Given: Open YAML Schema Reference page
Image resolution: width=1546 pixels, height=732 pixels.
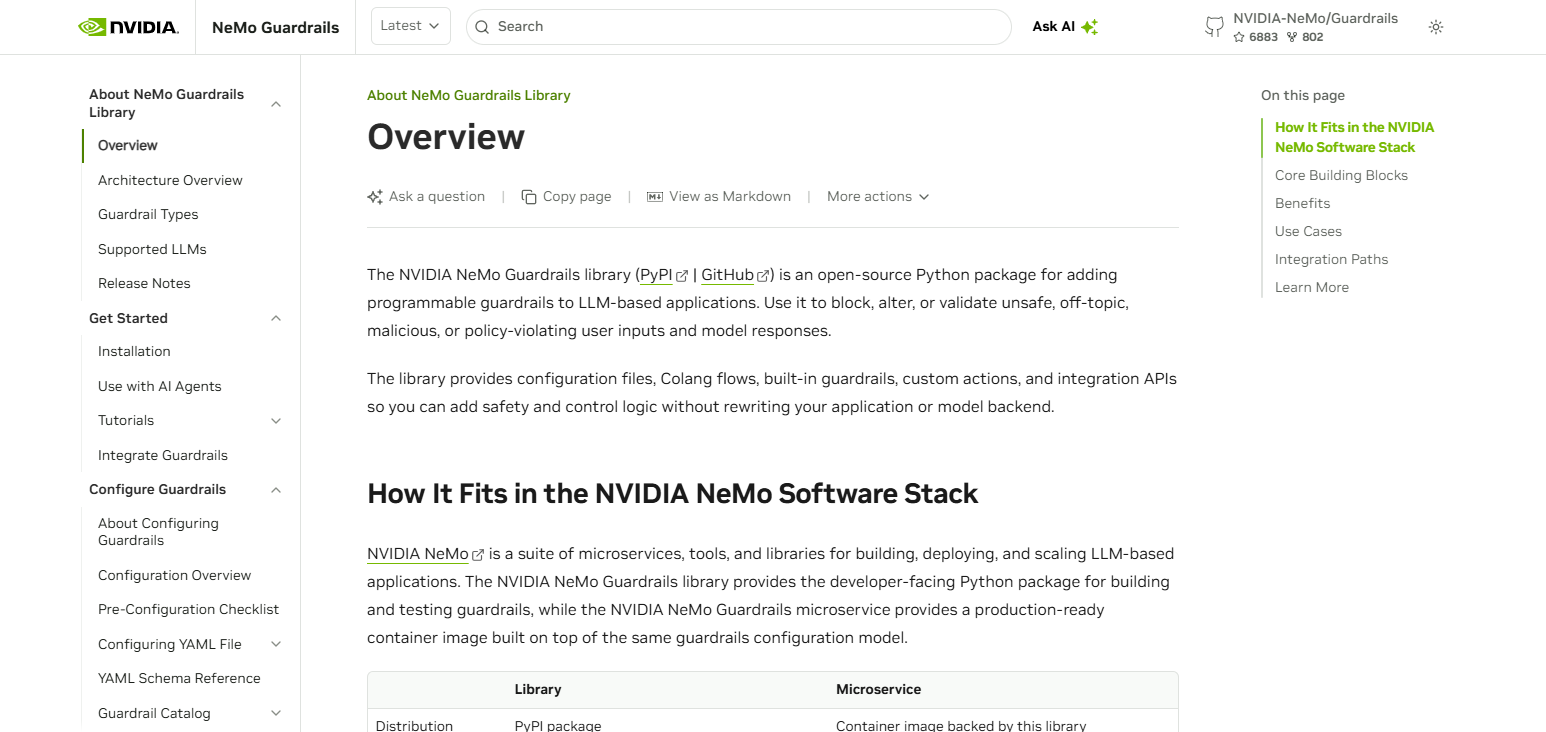Looking at the screenshot, I should (x=179, y=679).
